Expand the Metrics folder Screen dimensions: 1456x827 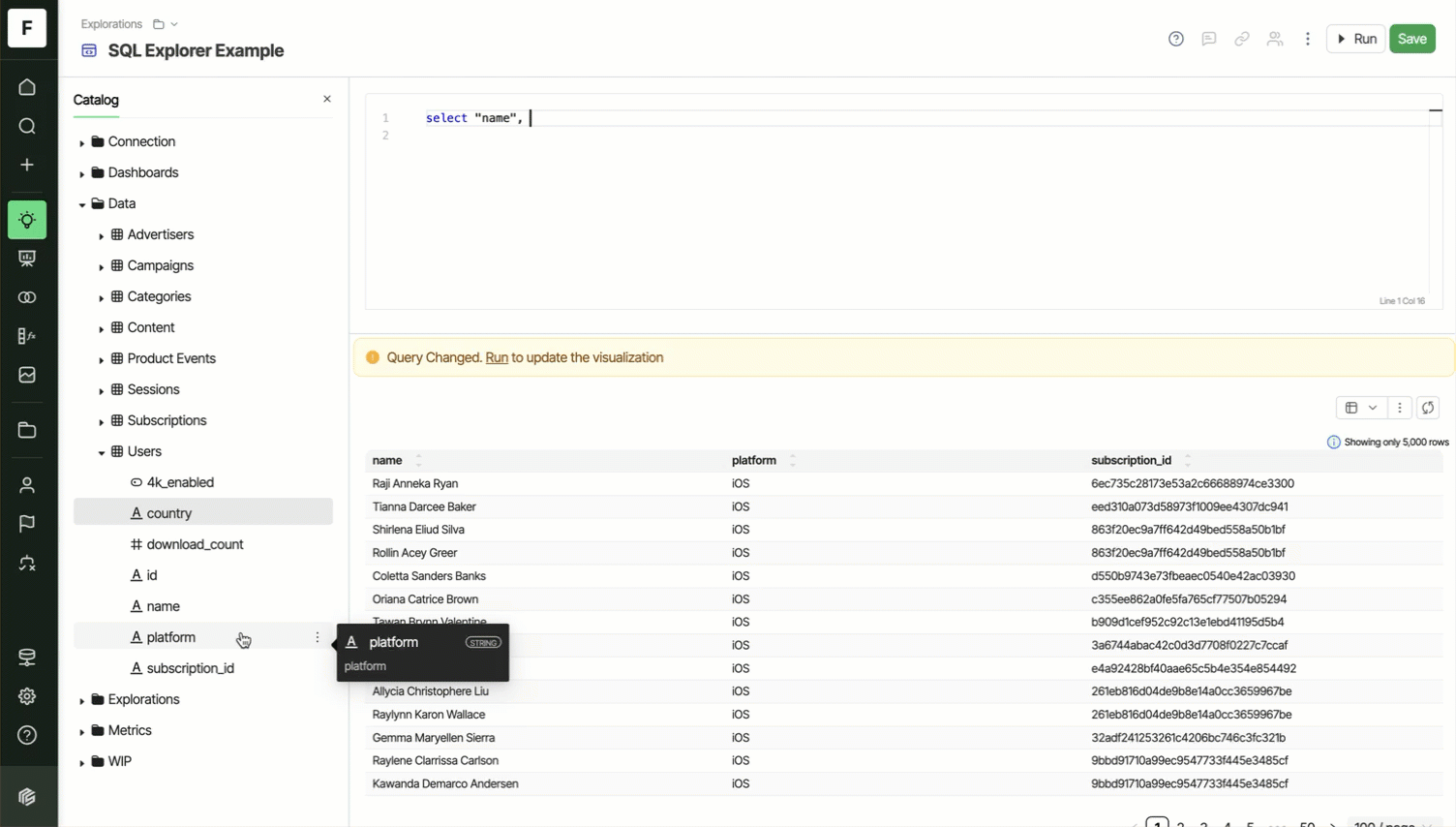[x=82, y=731]
